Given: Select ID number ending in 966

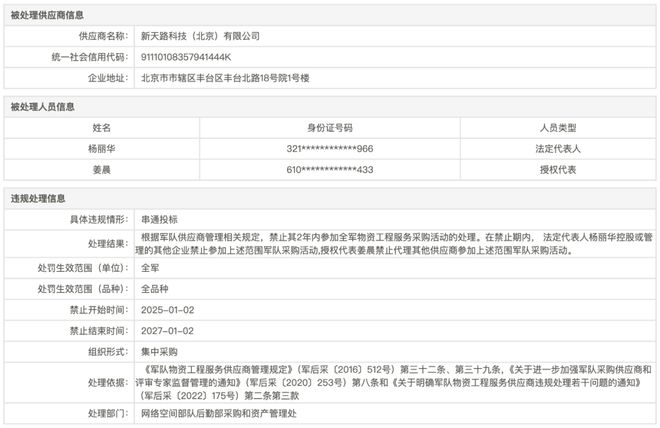Looking at the screenshot, I should (330, 149).
